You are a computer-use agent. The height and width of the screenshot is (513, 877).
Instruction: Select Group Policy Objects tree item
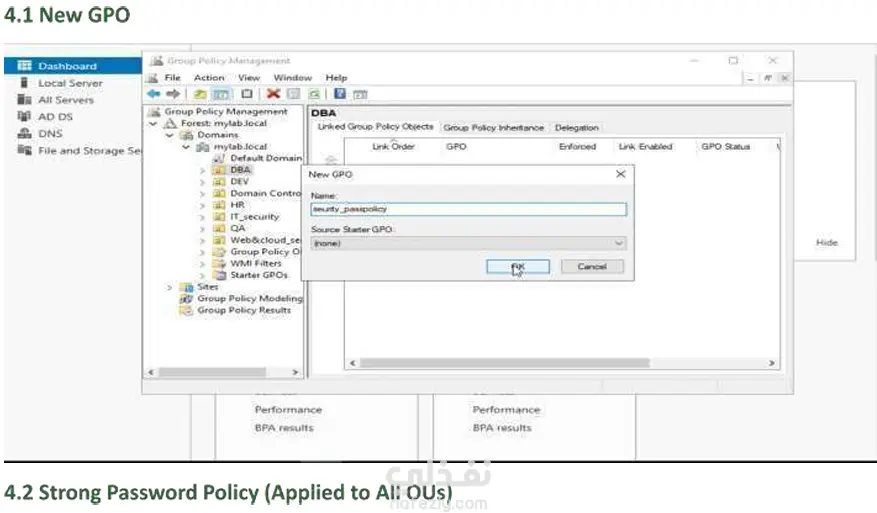coord(266,252)
